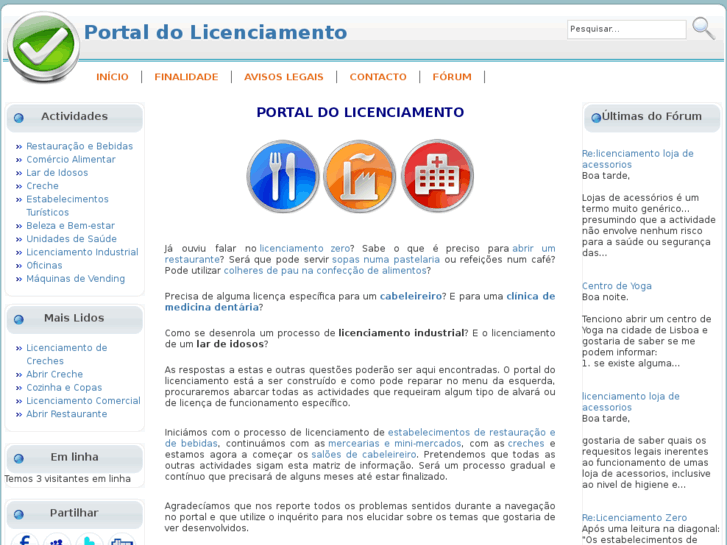Follow 'colheres de pau na confecção' link

pyautogui.click(x=325, y=271)
